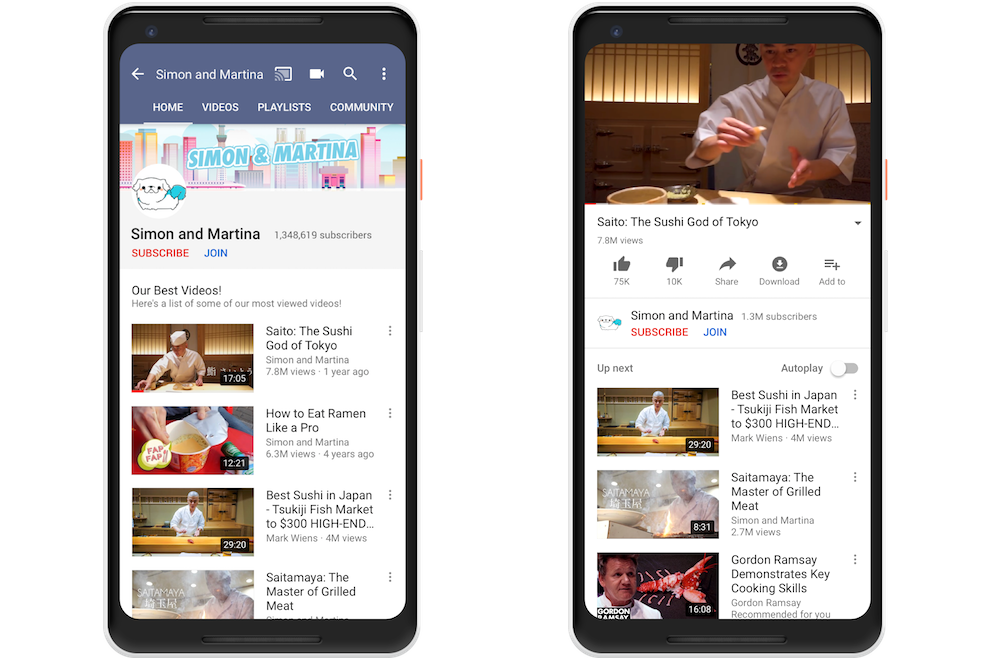Screen dimensions: 990x660
Task: Tap the Simon & Martina channel banner
Action: point(263,156)
